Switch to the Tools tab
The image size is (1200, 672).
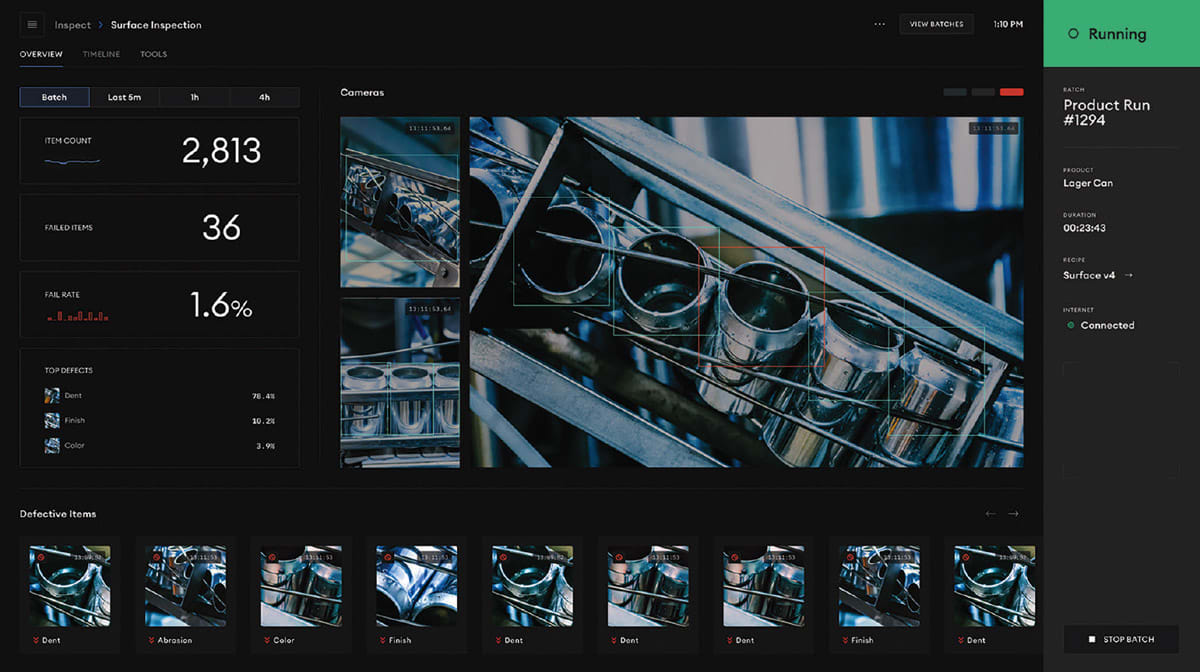coord(153,54)
